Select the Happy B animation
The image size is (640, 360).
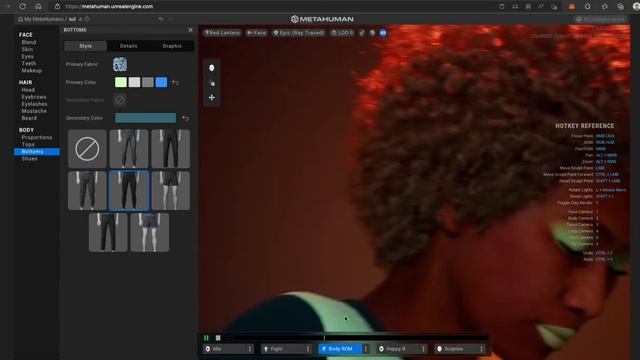(398, 349)
